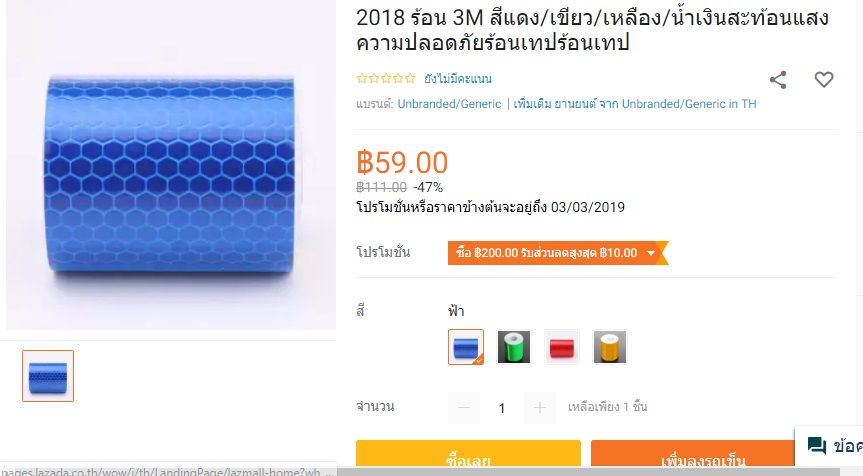Increase quantity with the plus button
863x476 pixels.
pos(539,408)
